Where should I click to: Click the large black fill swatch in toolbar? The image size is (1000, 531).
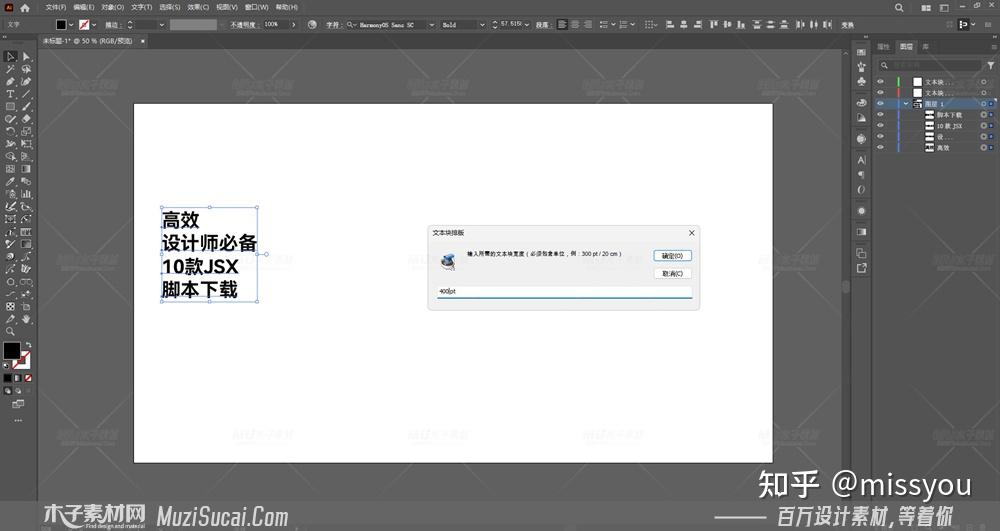point(11,351)
